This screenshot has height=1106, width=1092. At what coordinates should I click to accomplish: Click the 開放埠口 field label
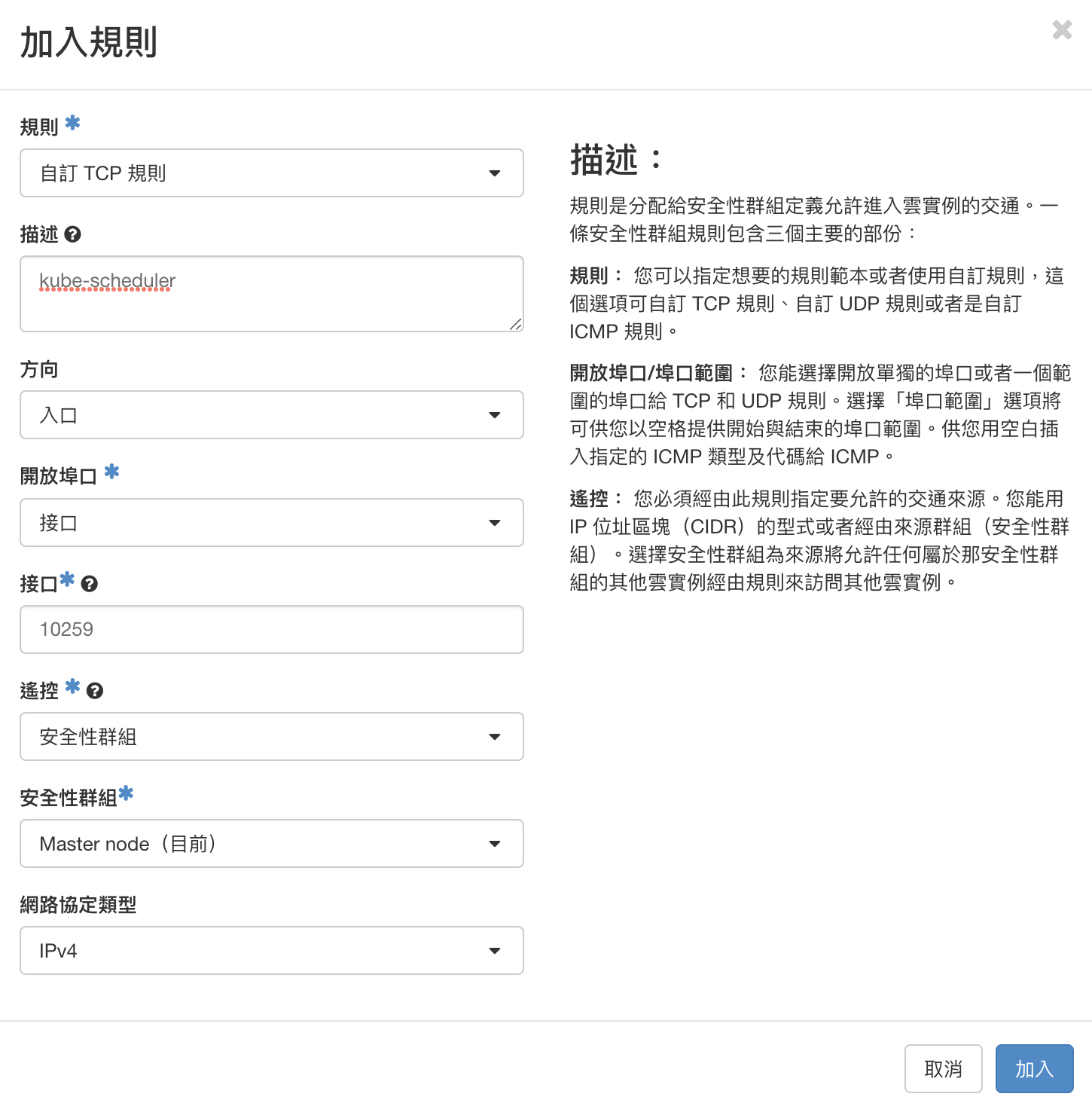[x=59, y=476]
